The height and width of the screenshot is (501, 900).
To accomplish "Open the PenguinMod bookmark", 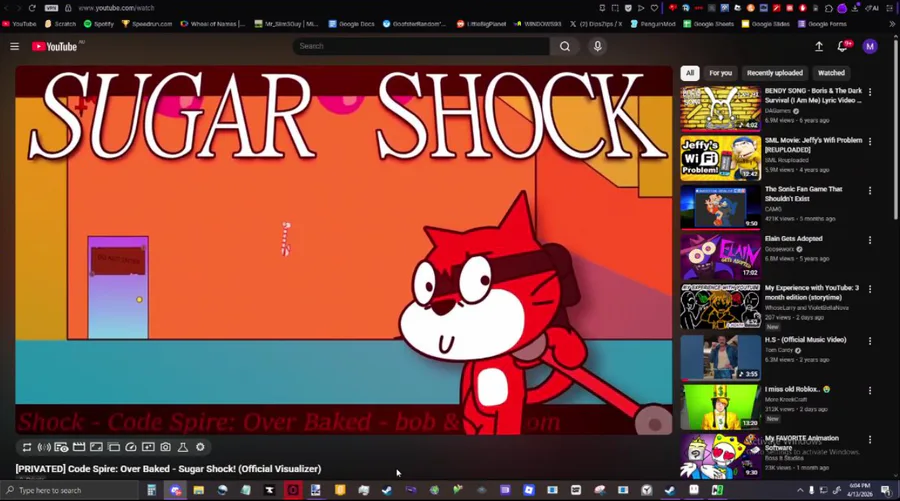I will click(x=653, y=24).
